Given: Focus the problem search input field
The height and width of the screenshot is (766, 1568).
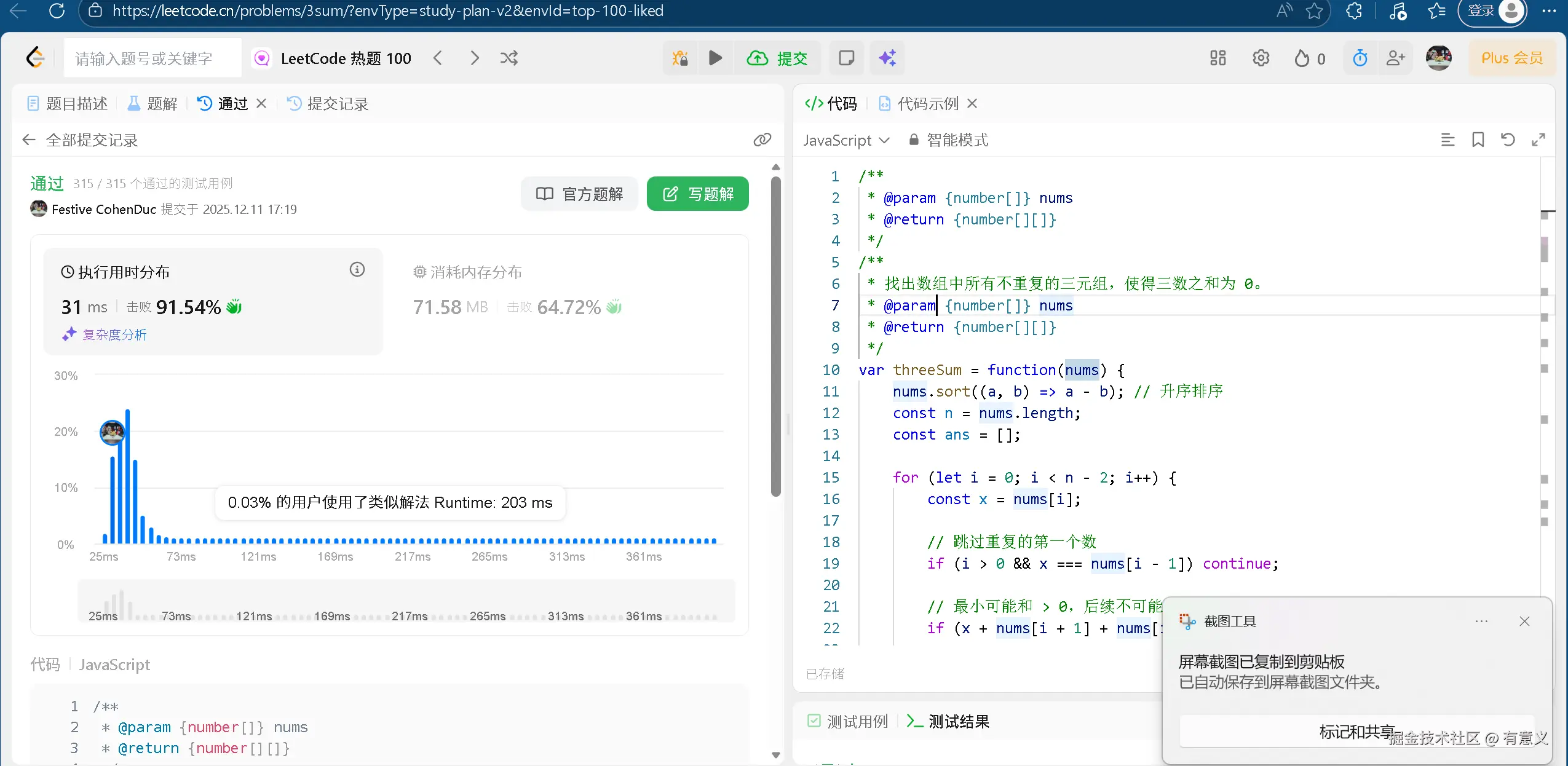Looking at the screenshot, I should (x=152, y=58).
